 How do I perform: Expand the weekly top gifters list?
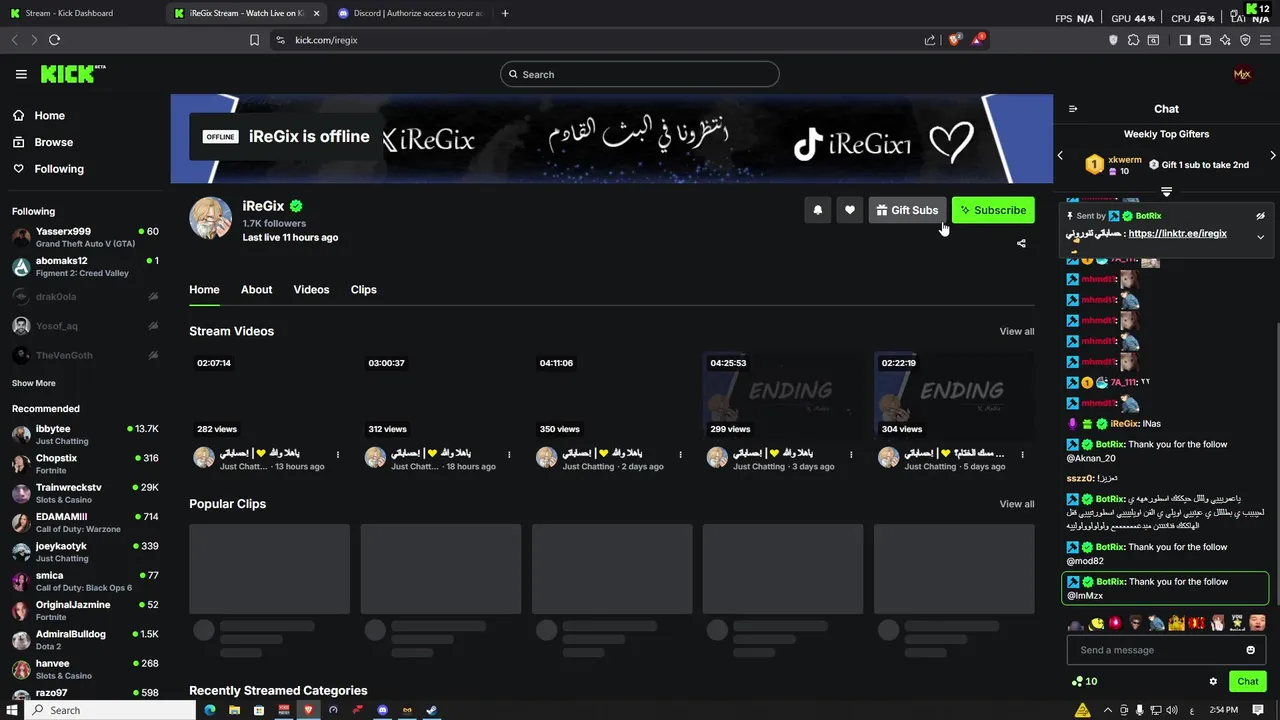[x=1166, y=191]
